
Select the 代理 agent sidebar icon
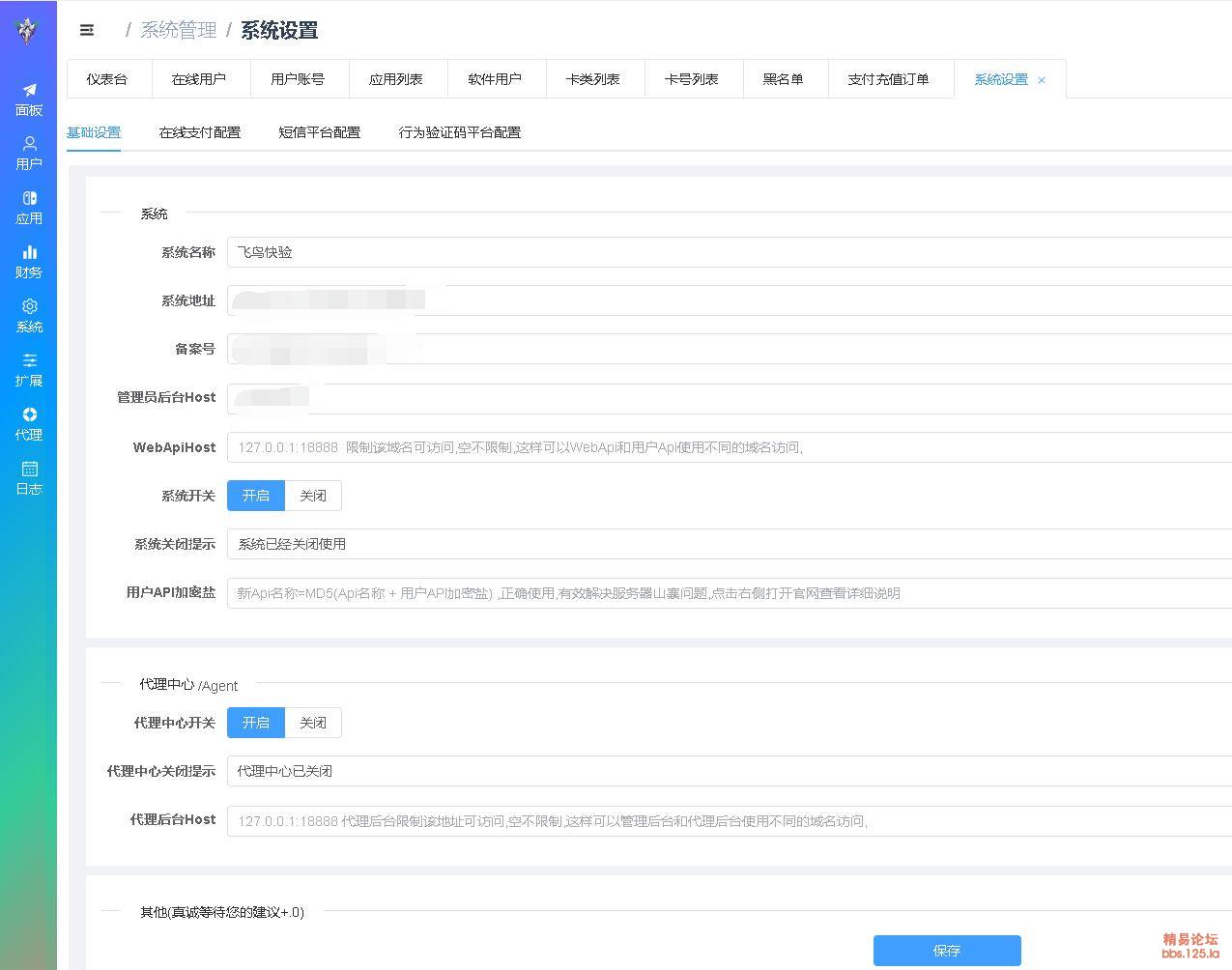pos(29,423)
